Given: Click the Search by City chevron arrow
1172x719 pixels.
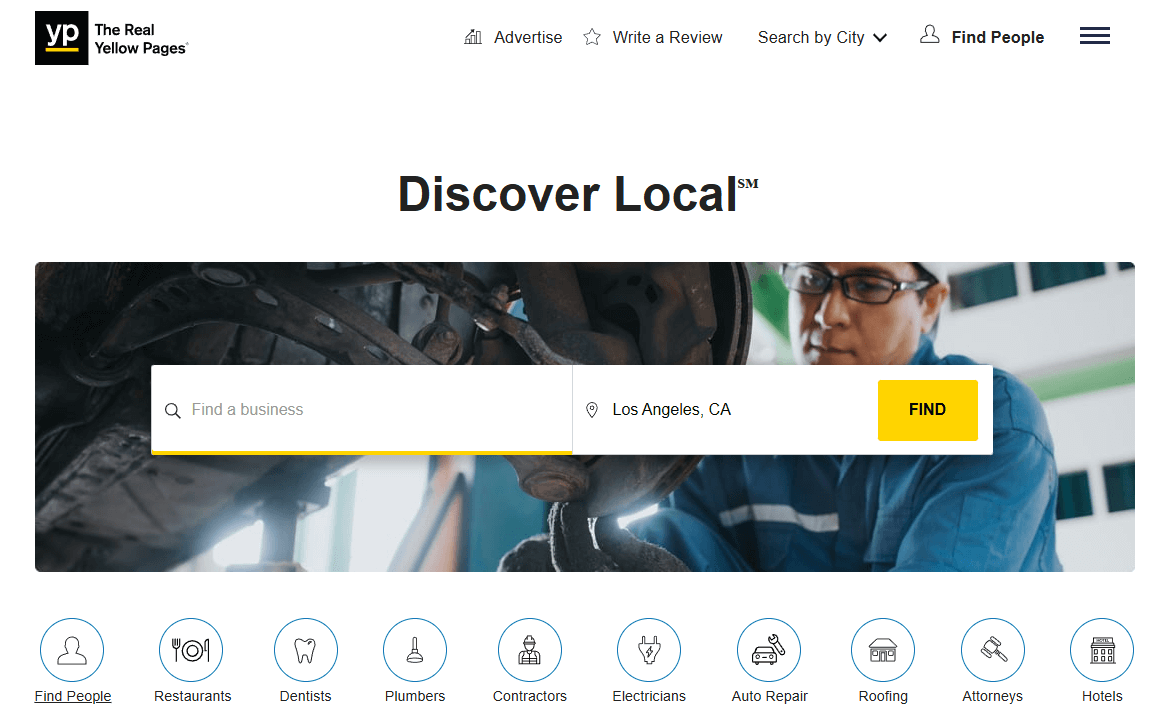Looking at the screenshot, I should click(x=881, y=37).
